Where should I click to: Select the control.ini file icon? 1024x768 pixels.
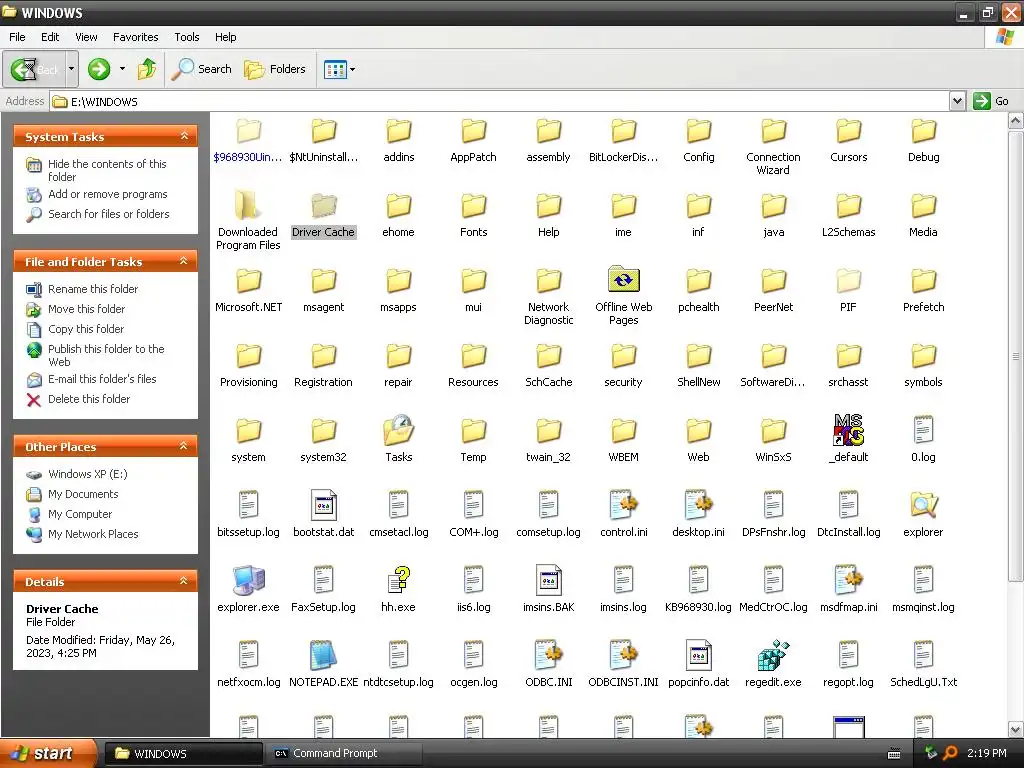click(x=624, y=505)
